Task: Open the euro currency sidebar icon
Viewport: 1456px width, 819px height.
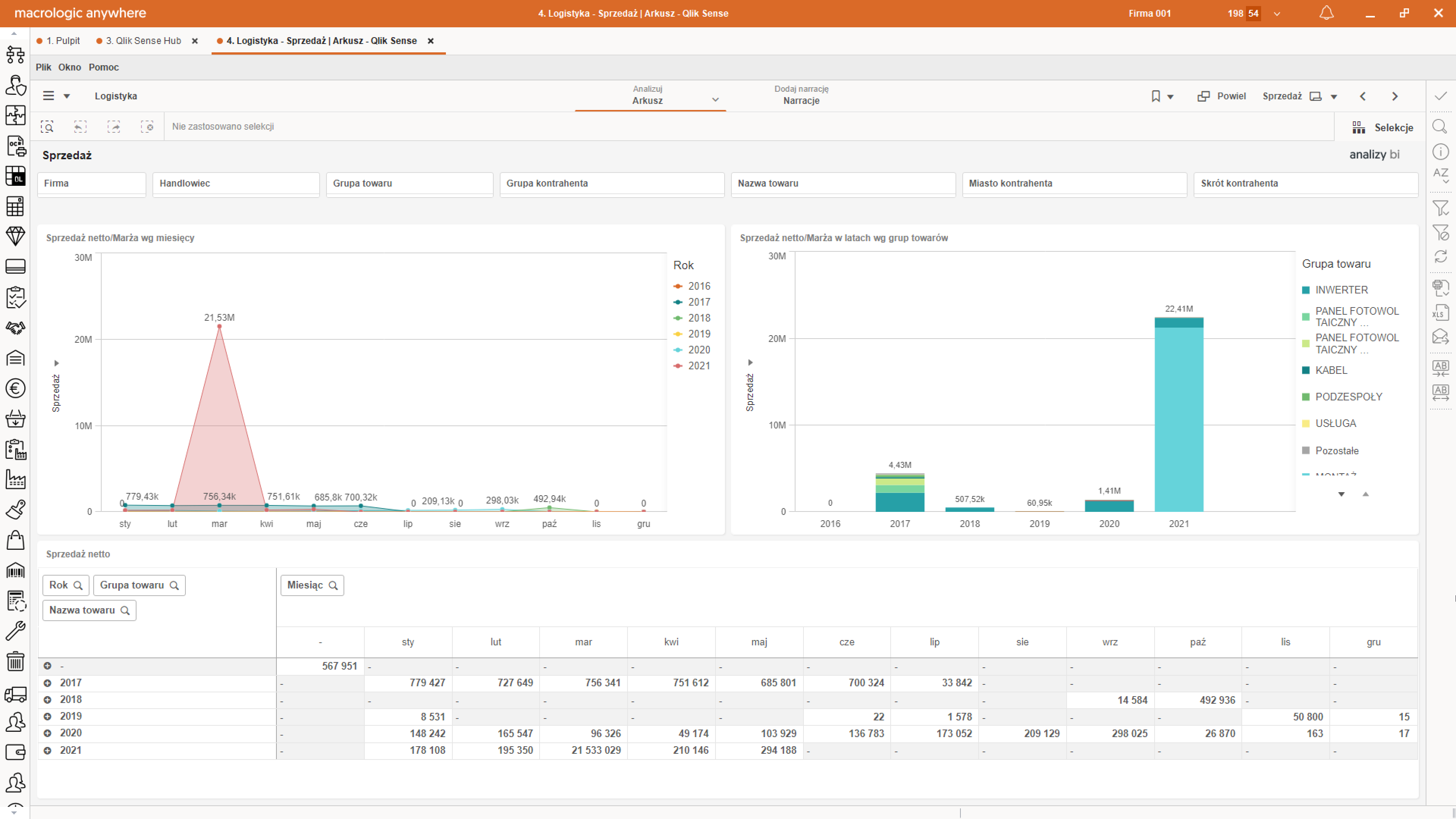Action: point(15,388)
